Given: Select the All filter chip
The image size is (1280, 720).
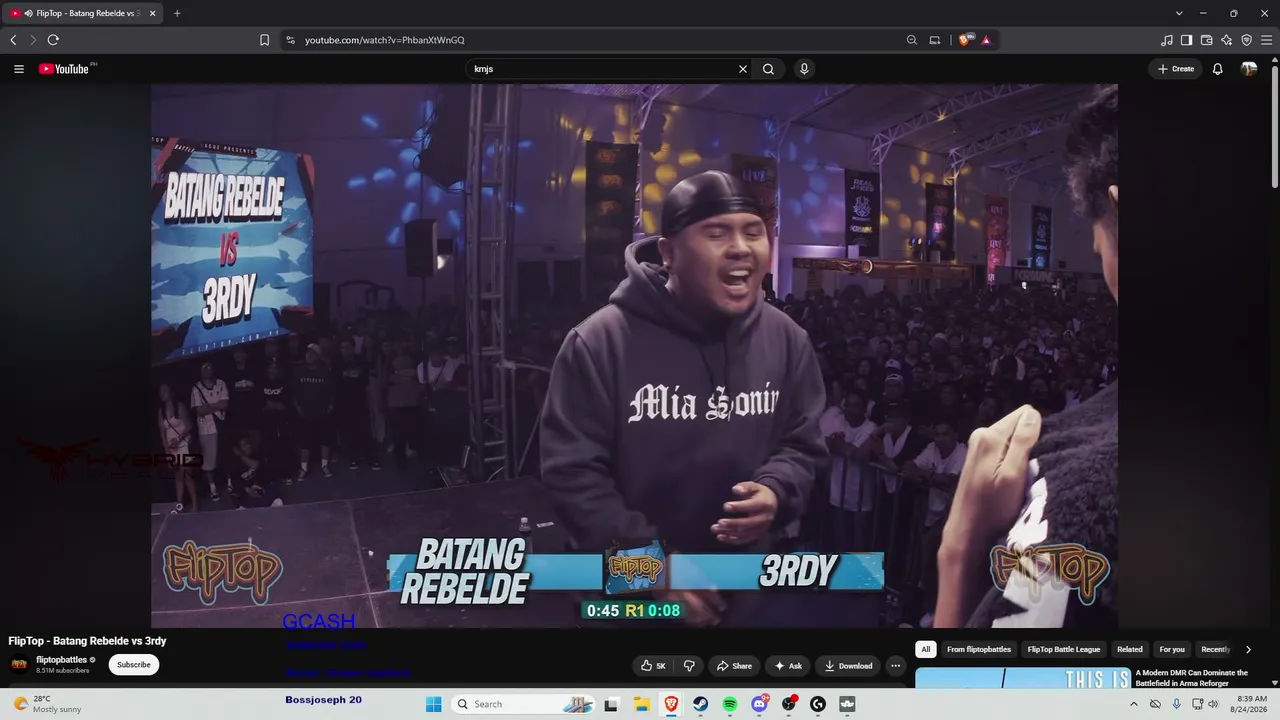Looking at the screenshot, I should click(x=926, y=649).
